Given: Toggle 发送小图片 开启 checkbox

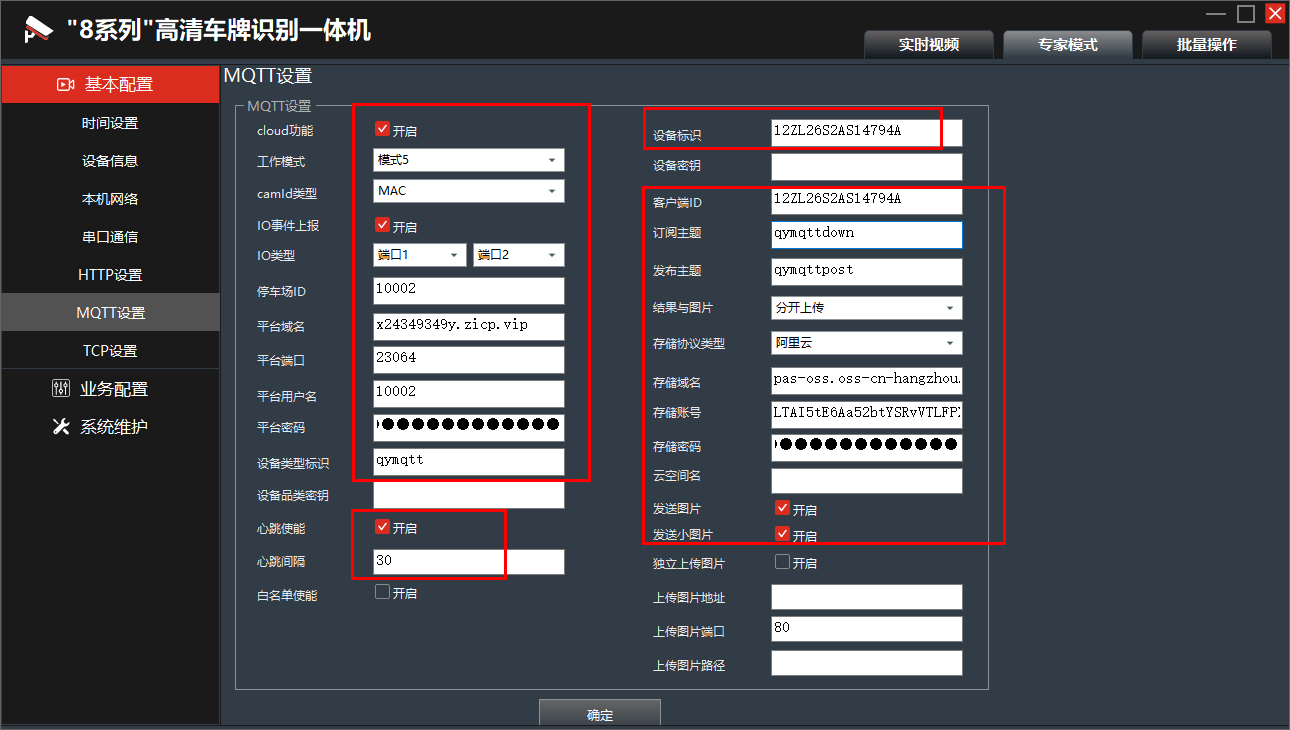Looking at the screenshot, I should point(783,534).
